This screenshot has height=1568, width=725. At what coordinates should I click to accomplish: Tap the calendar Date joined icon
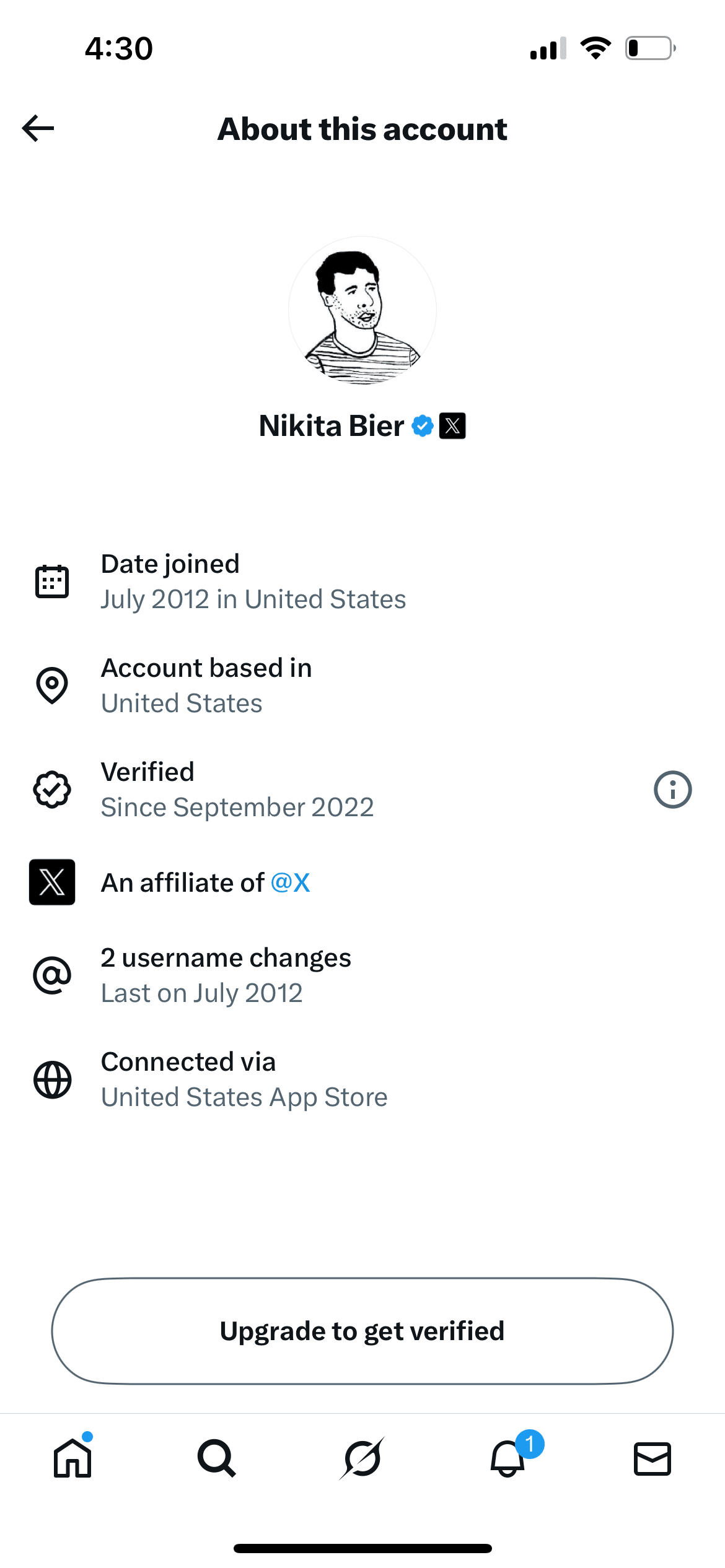[x=52, y=581]
